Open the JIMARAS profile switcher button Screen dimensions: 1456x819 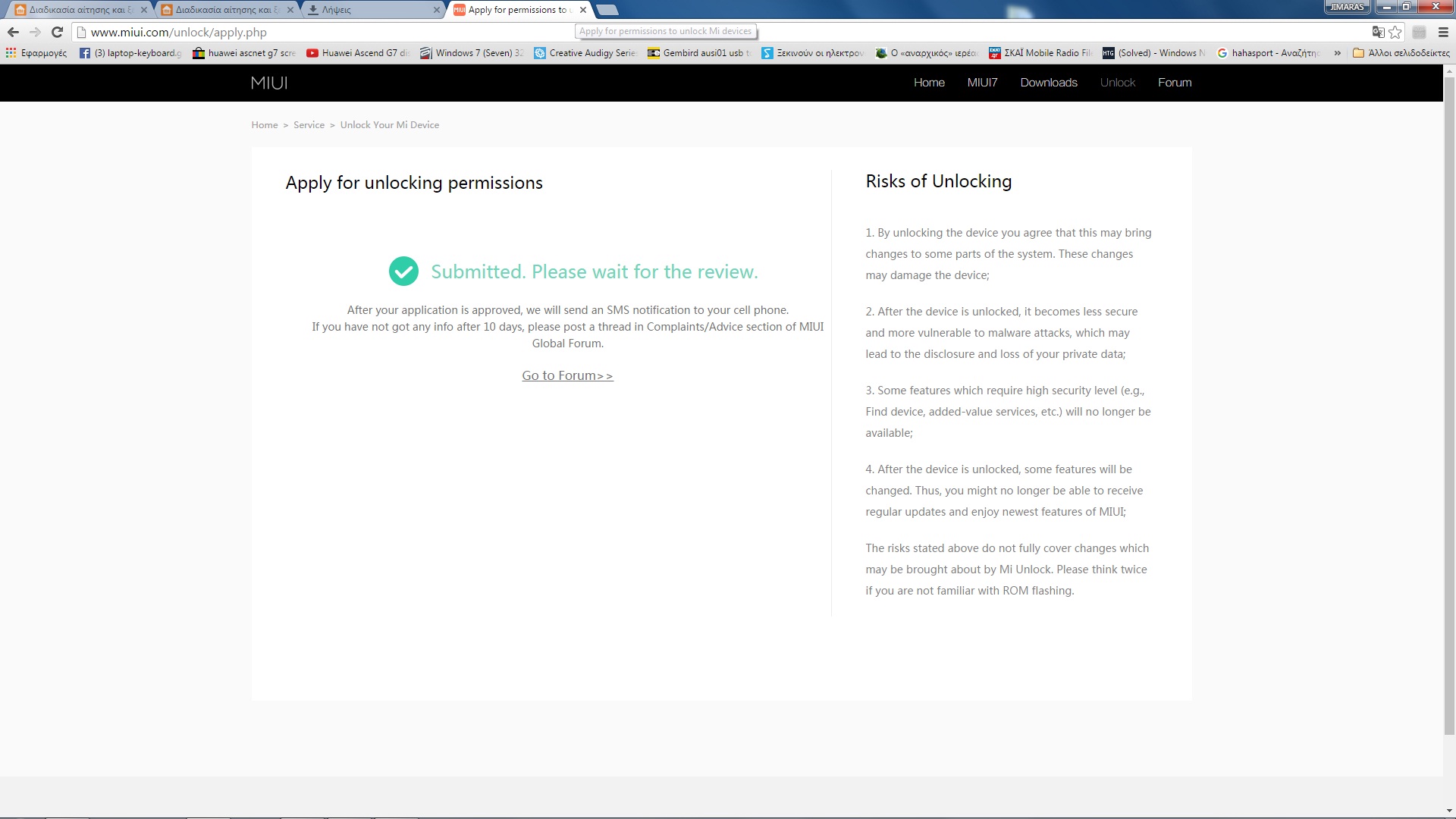tap(1347, 7)
